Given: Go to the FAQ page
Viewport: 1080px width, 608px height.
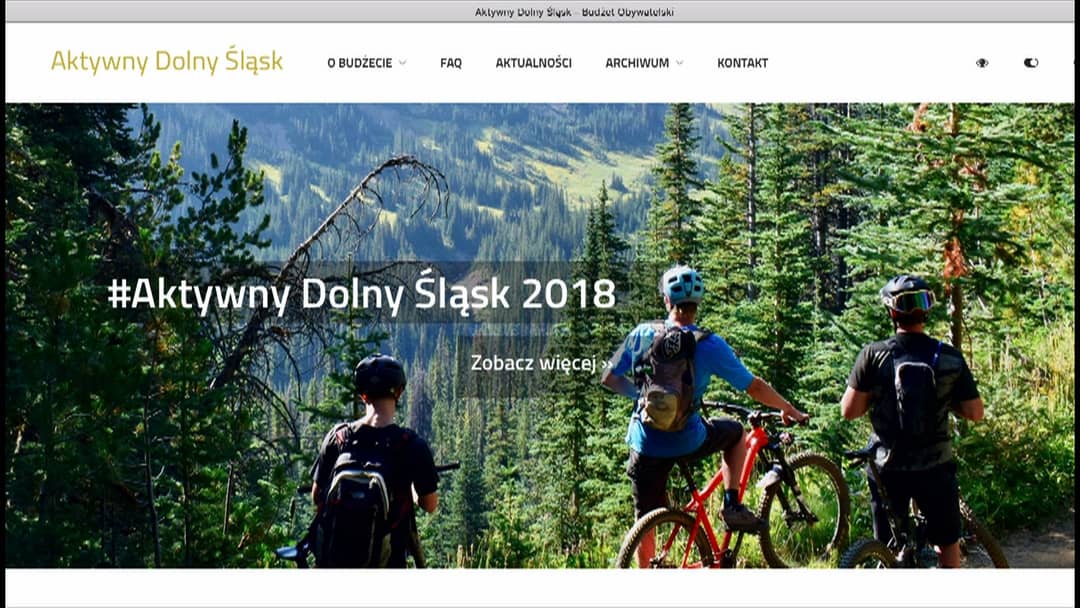Looking at the screenshot, I should pyautogui.click(x=451, y=63).
